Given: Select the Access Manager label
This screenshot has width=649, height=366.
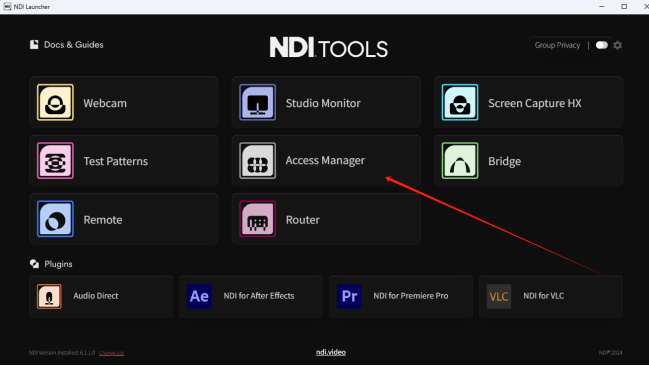Looking at the screenshot, I should pos(325,161).
